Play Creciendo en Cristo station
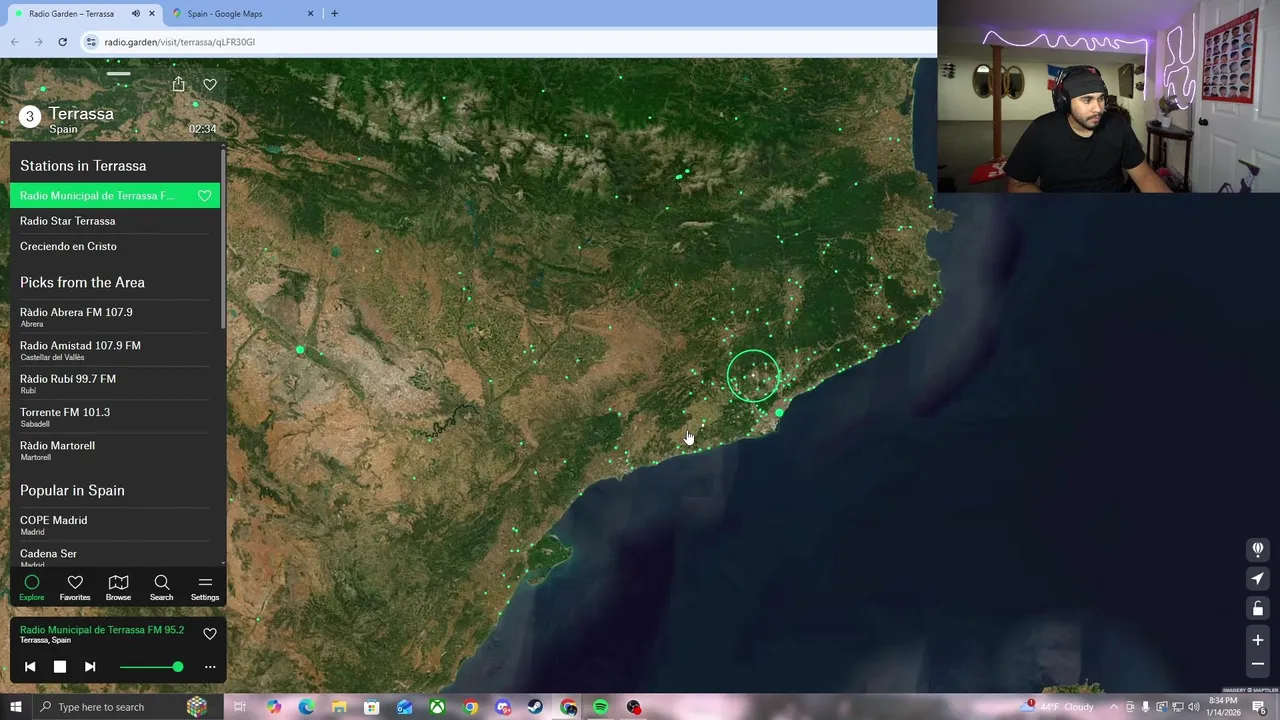Image resolution: width=1280 pixels, height=720 pixels. (x=115, y=246)
